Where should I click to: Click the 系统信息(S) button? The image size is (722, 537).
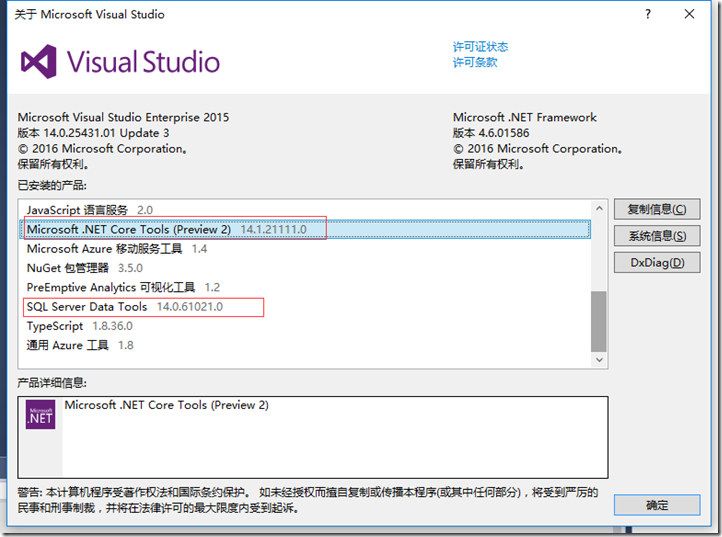click(657, 236)
